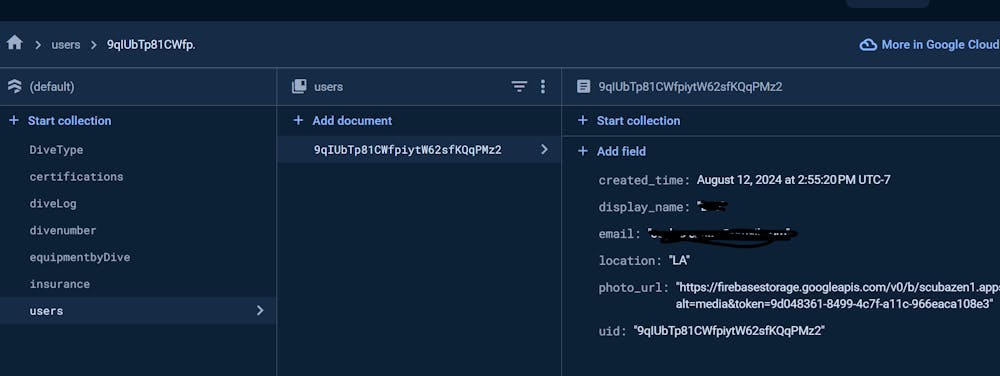
Task: Open More in Google Cloud link
Action: point(939,45)
